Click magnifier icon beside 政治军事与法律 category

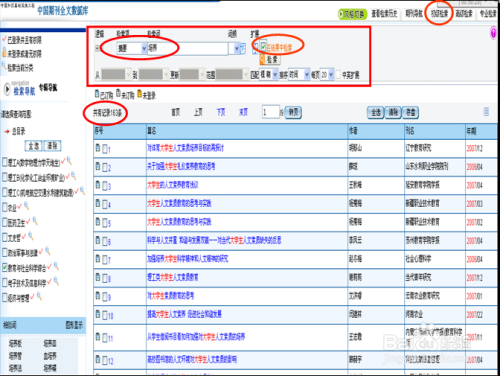pos(47,252)
